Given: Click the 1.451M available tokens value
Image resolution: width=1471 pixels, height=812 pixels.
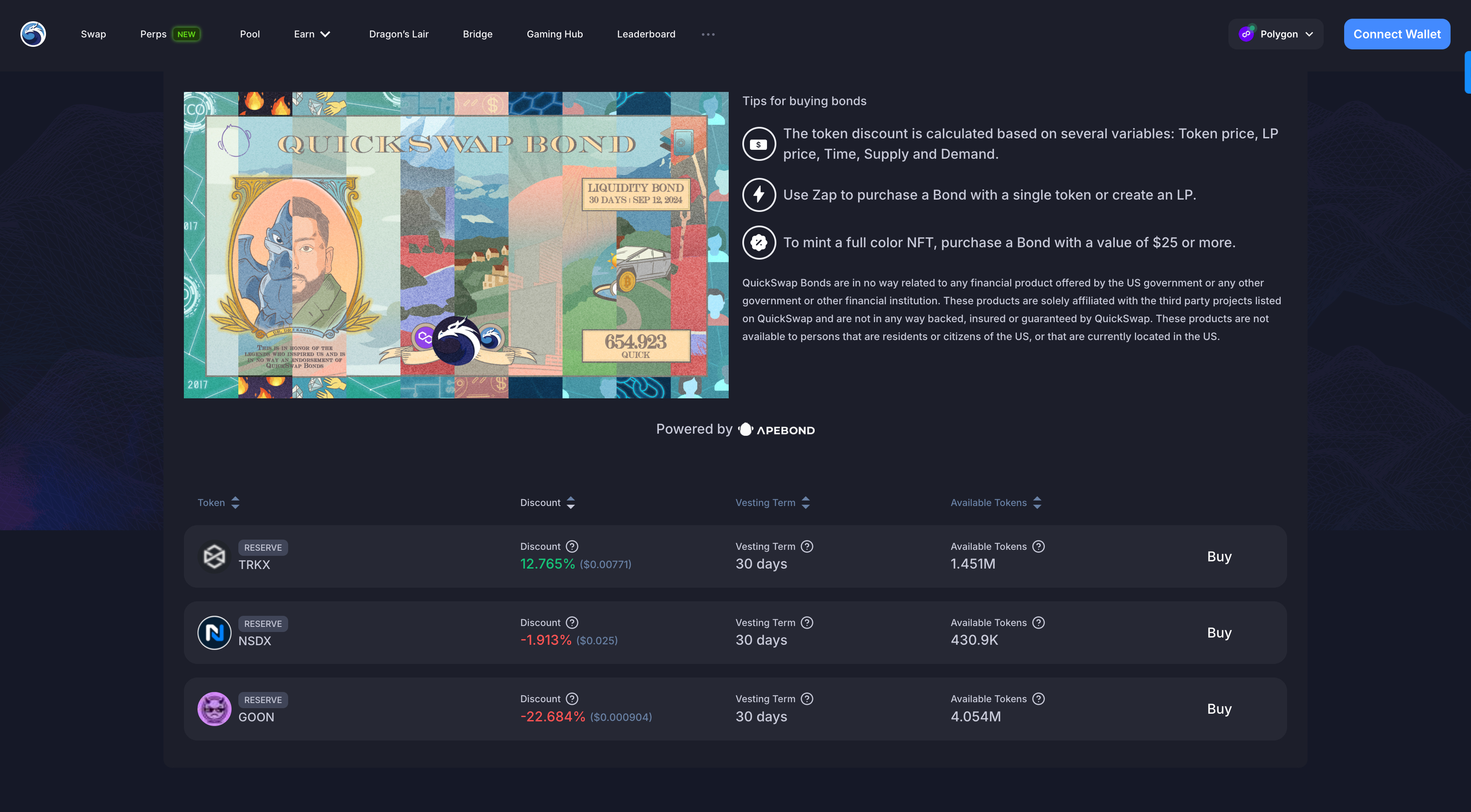Looking at the screenshot, I should pyautogui.click(x=973, y=564).
